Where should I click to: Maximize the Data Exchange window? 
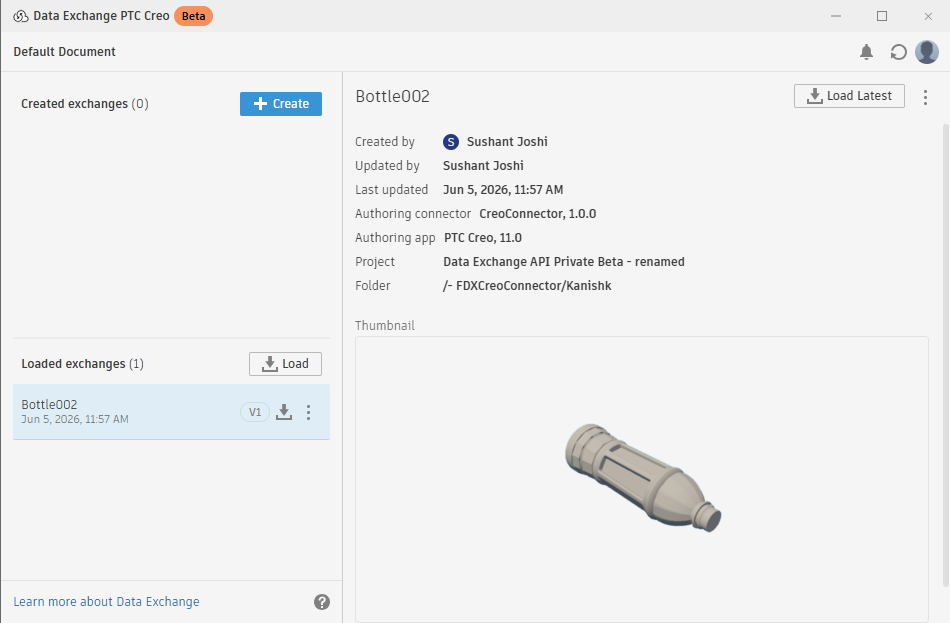point(882,16)
